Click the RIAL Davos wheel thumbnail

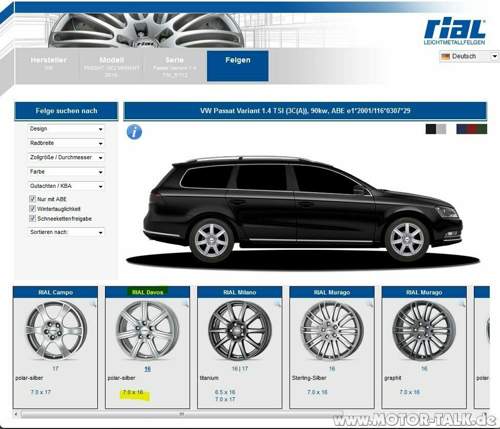tap(148, 330)
